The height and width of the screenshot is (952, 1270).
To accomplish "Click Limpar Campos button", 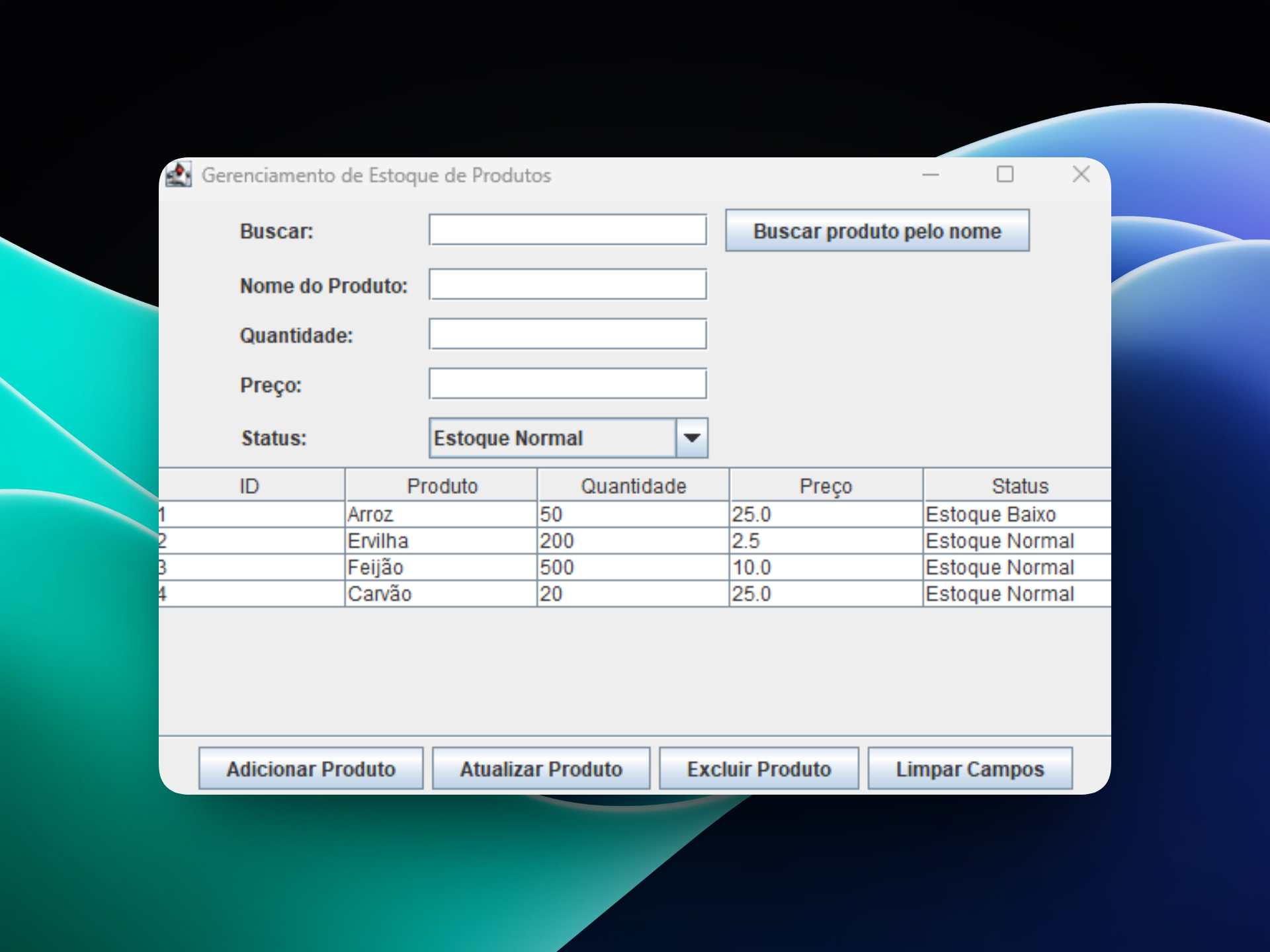I will pos(969,769).
